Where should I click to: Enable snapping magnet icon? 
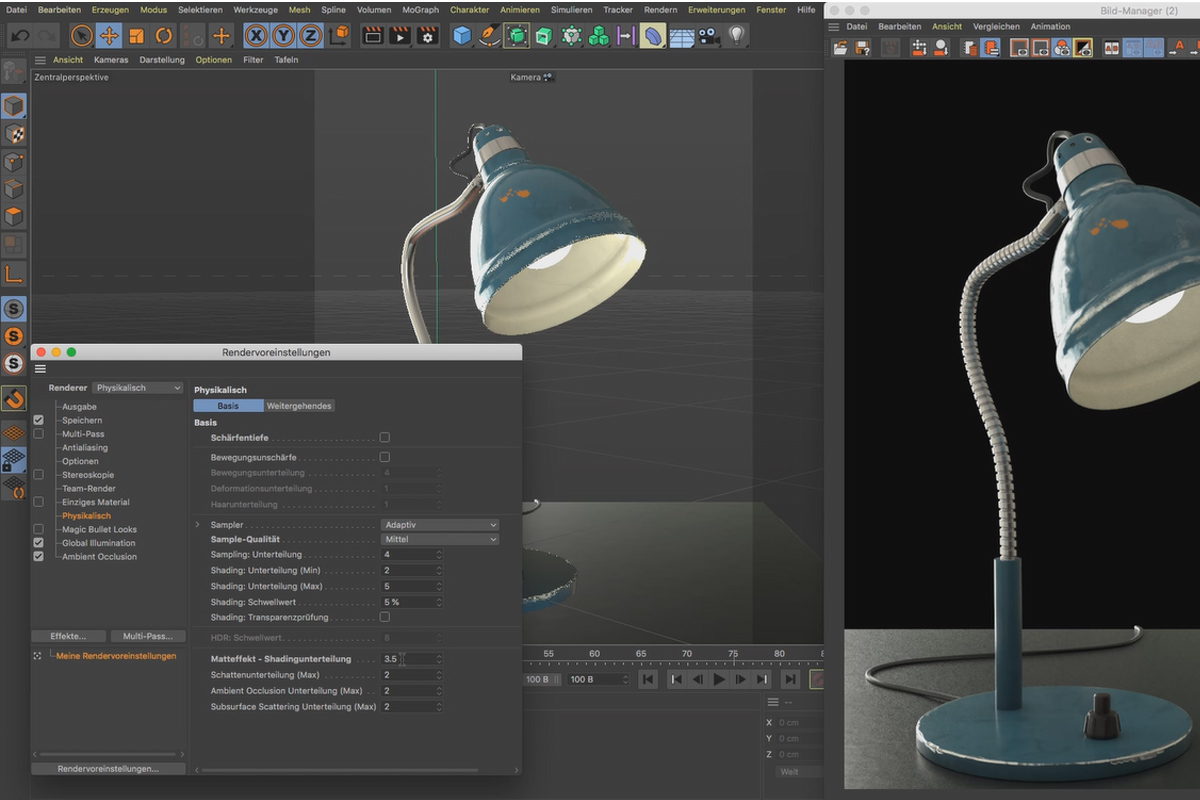[14, 399]
